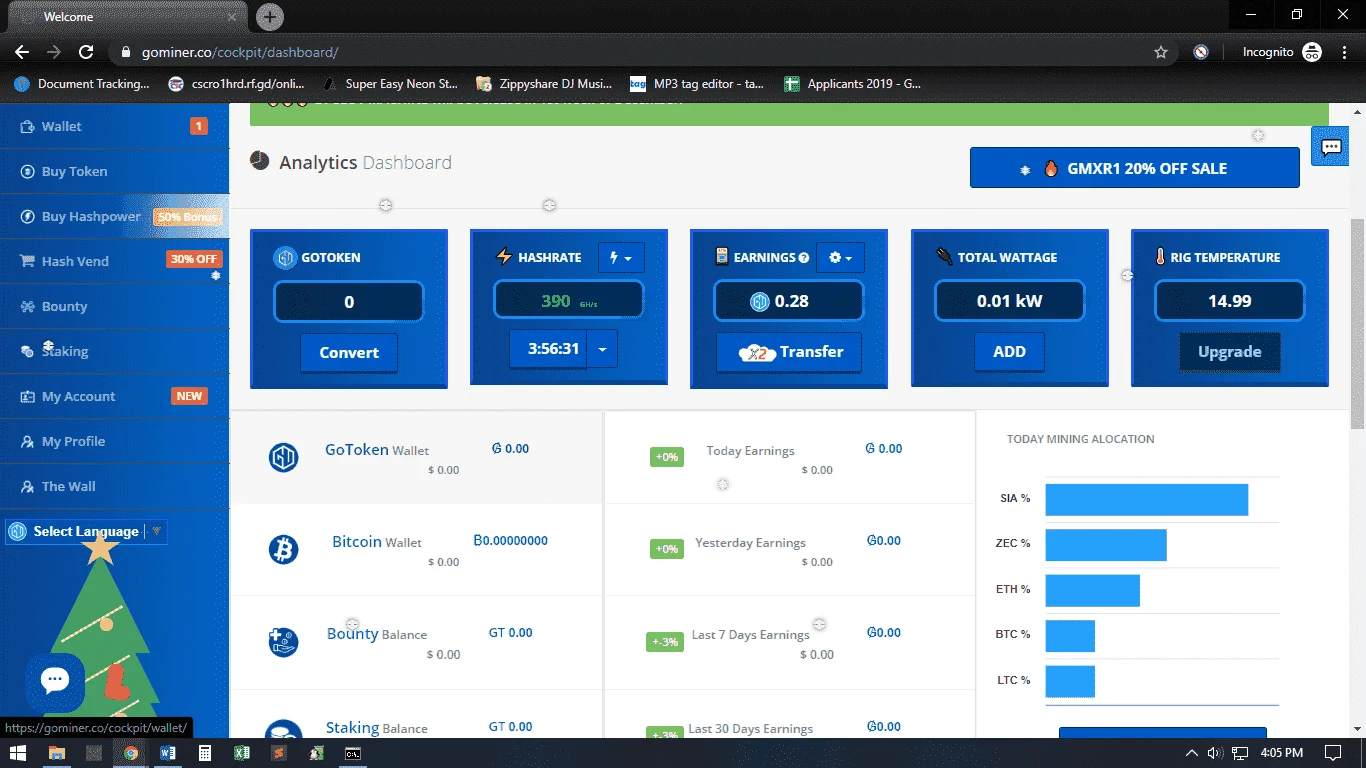Click the GoToken card logo icon

pyautogui.click(x=285, y=258)
